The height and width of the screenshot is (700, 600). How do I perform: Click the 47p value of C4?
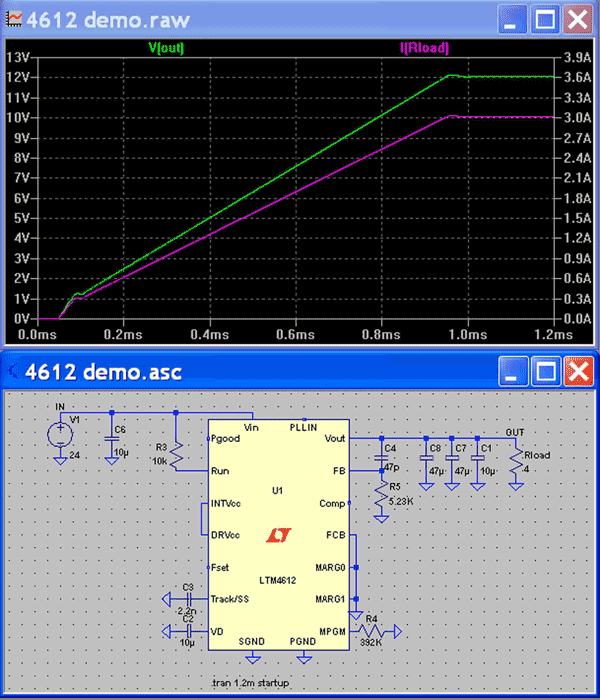392,467
